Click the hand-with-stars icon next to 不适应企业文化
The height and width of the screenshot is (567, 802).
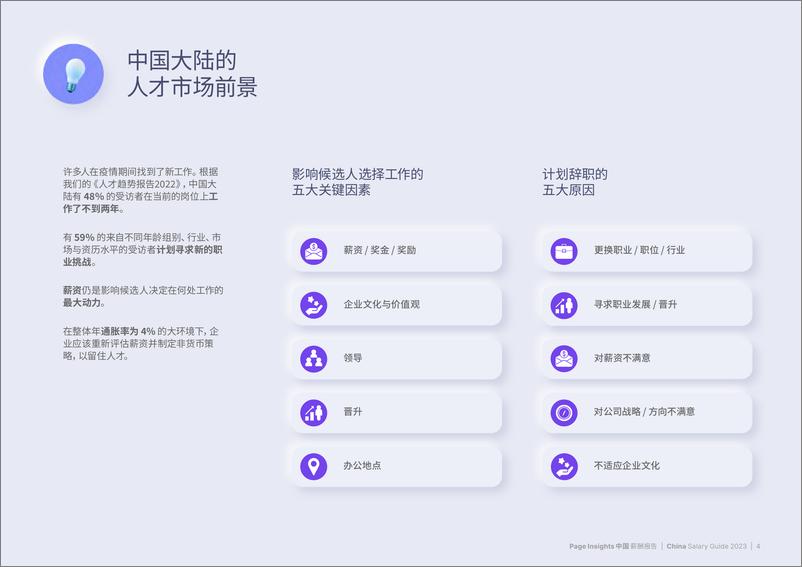click(564, 466)
